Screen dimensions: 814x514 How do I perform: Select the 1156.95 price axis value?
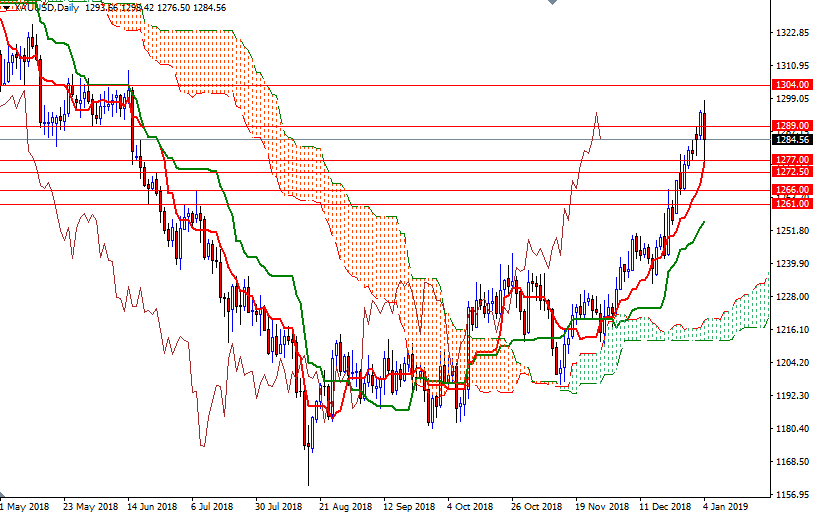[791, 495]
